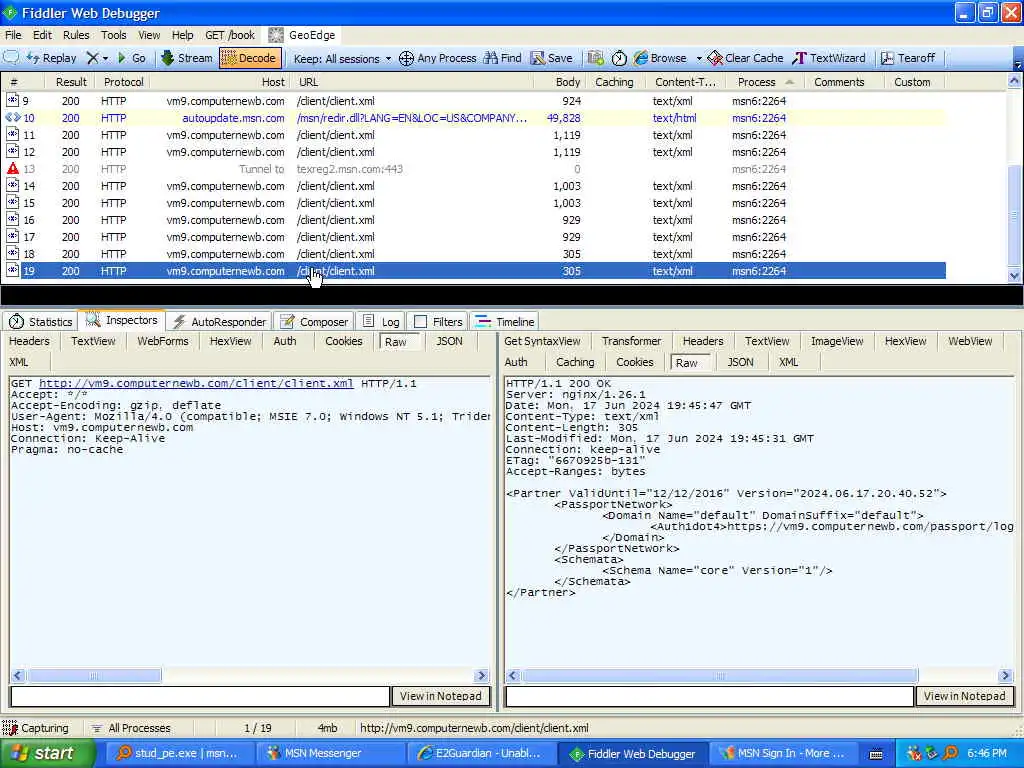Select session 13 tunnel to texreg2.msn.com
This screenshot has height=768, width=1024.
[x=473, y=169]
